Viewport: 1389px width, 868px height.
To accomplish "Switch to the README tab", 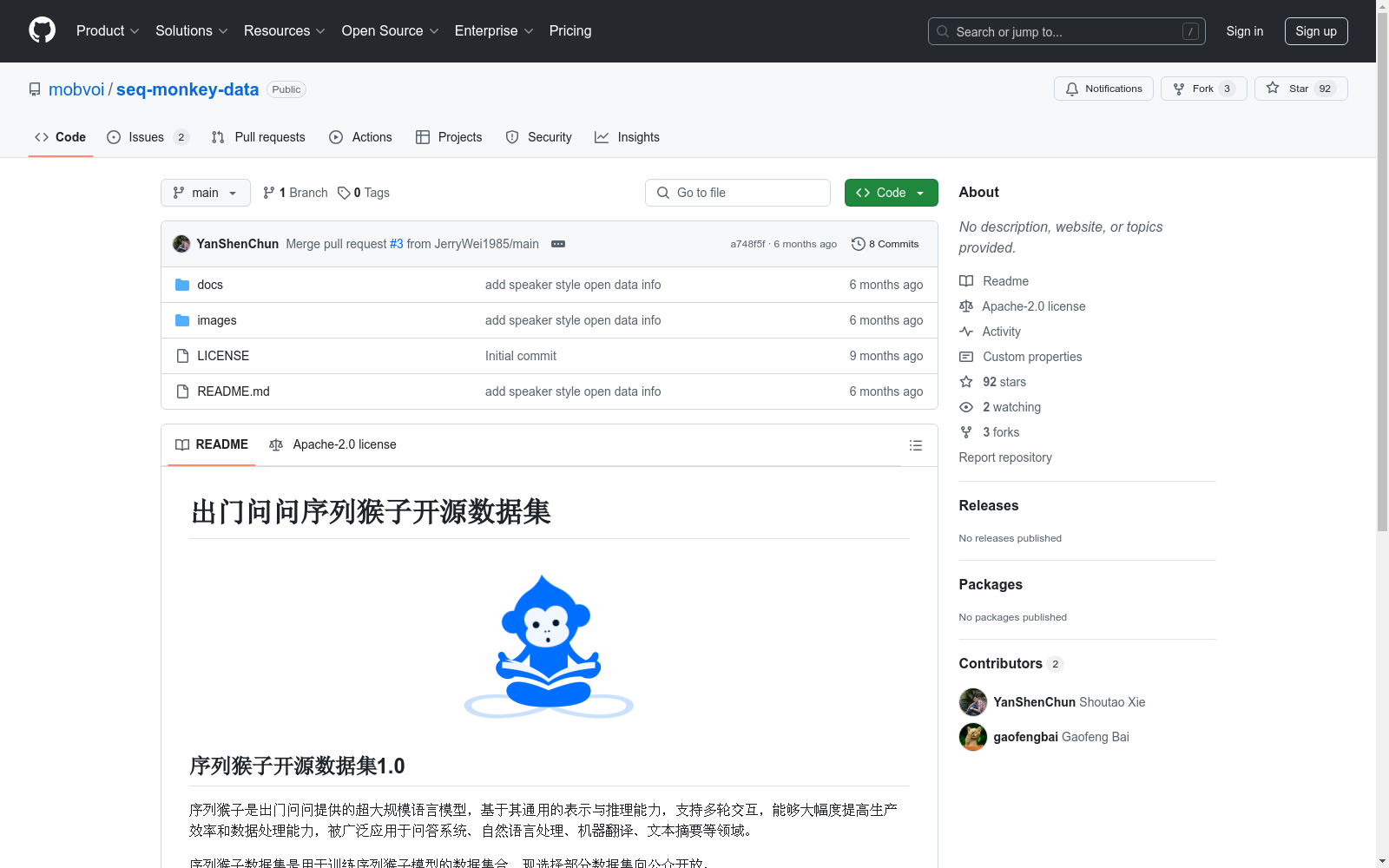I will (x=212, y=444).
